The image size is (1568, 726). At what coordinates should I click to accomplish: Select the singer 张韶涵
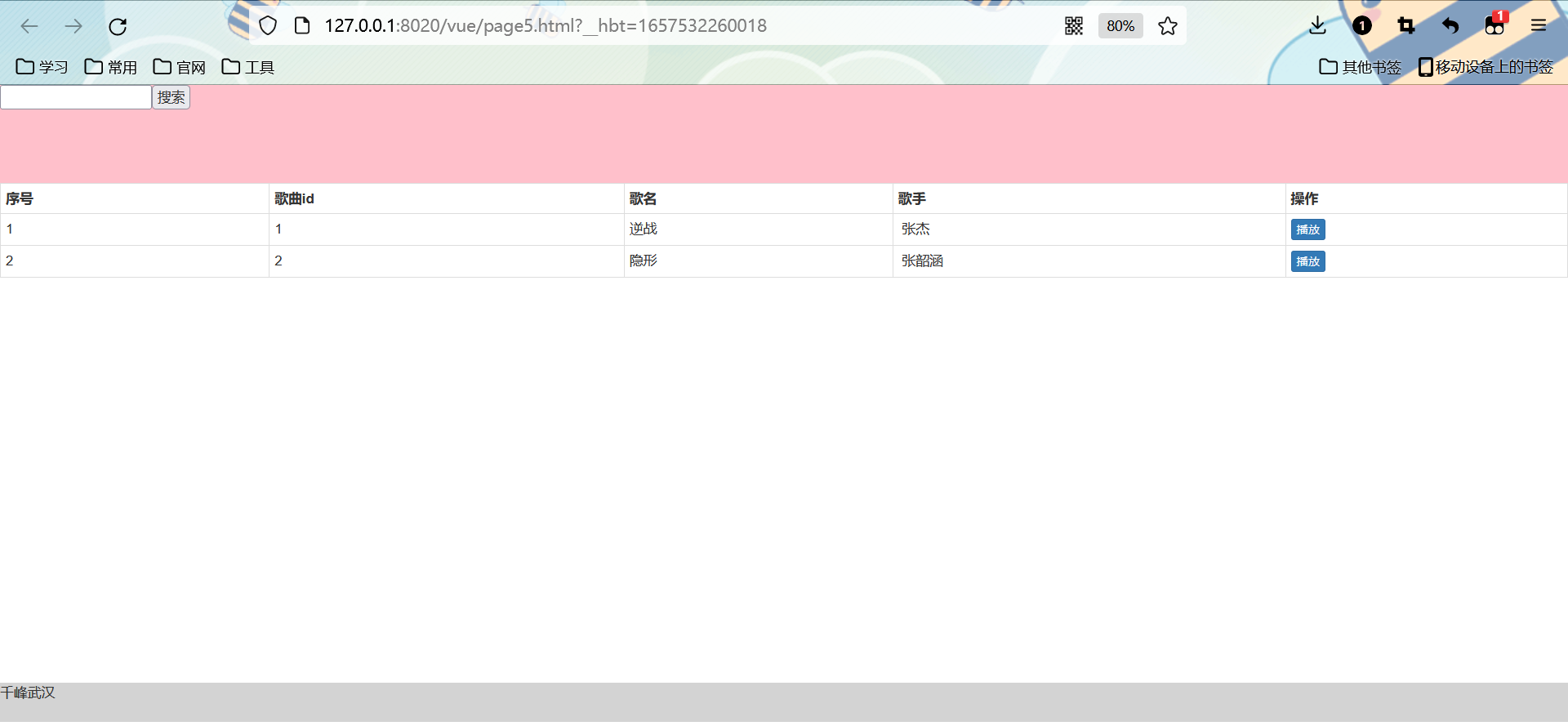click(922, 261)
